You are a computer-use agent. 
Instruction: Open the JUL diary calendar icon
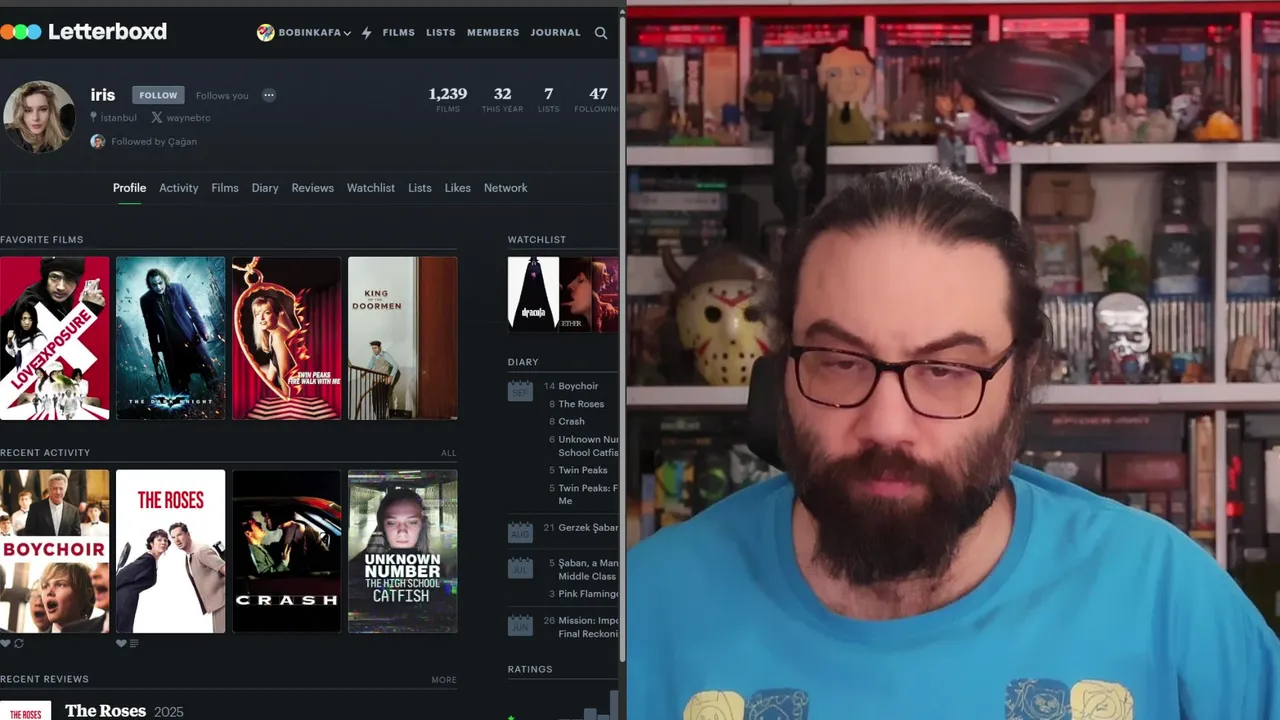point(520,568)
